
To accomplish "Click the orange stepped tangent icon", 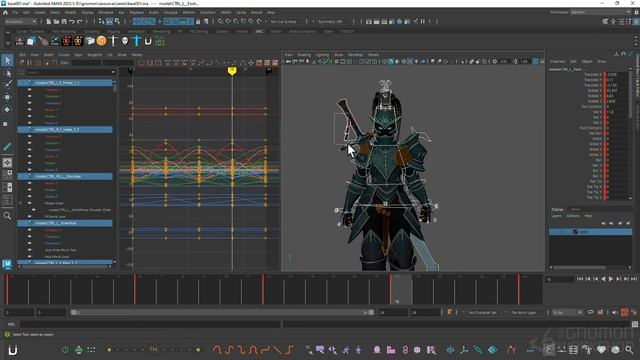I will [289, 350].
